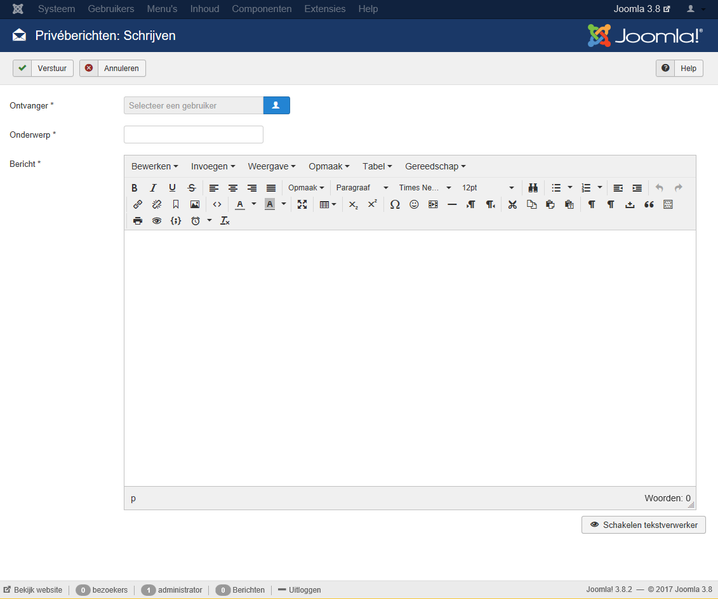
Task: Toggle fullscreen editor mode
Action: [x=302, y=204]
